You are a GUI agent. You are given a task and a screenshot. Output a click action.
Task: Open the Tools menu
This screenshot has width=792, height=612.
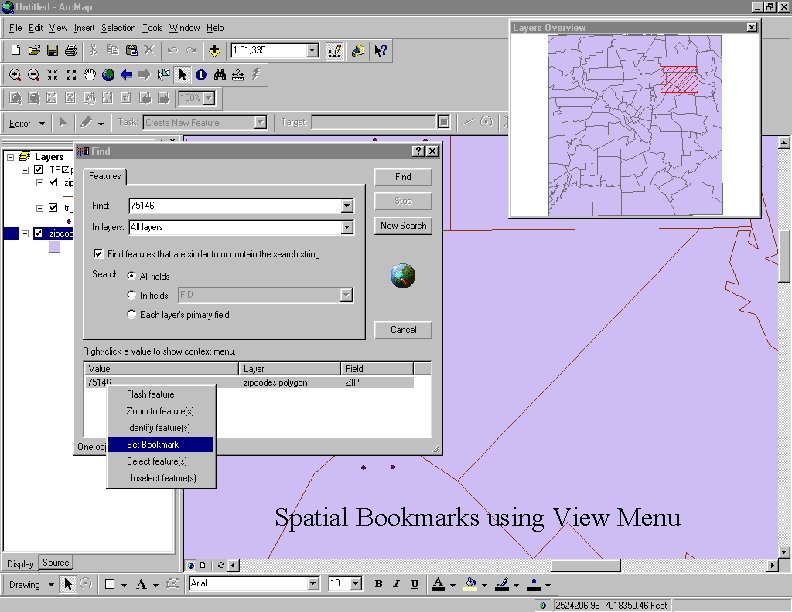(x=152, y=28)
